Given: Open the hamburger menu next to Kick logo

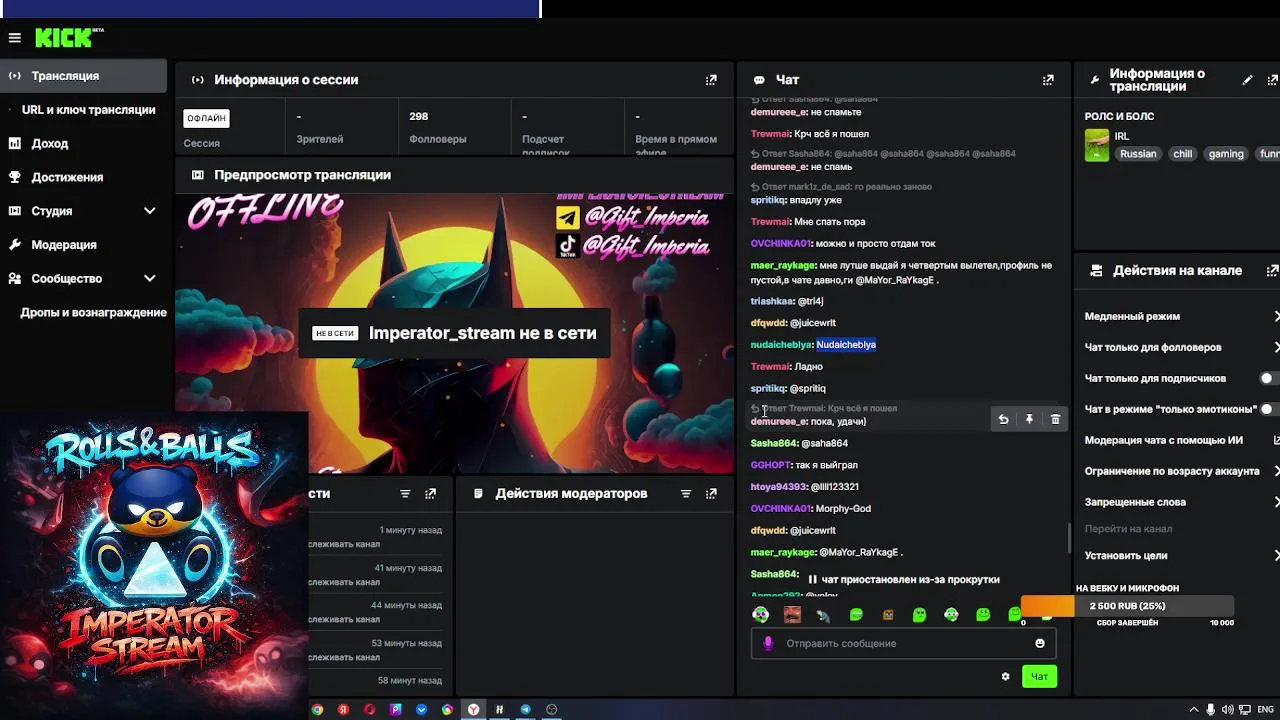Looking at the screenshot, I should point(14,38).
